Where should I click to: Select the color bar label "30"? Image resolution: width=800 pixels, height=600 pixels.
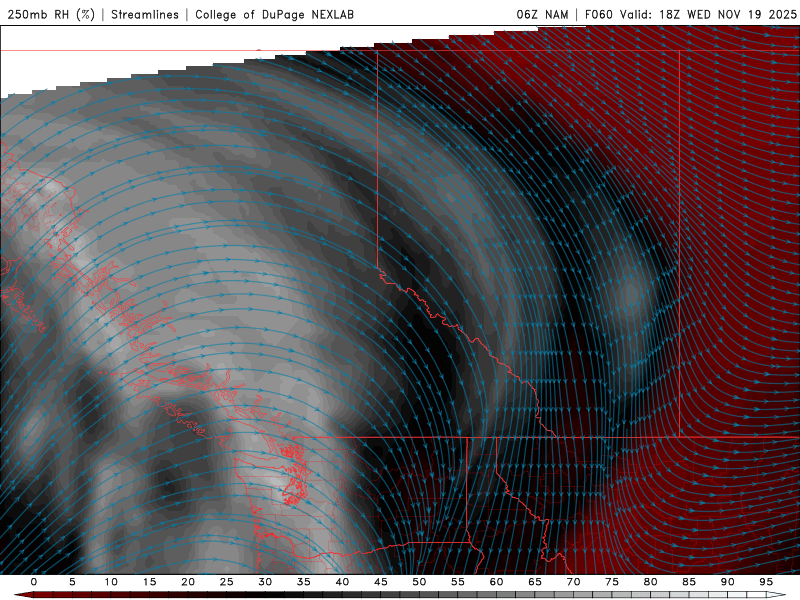pyautogui.click(x=265, y=582)
